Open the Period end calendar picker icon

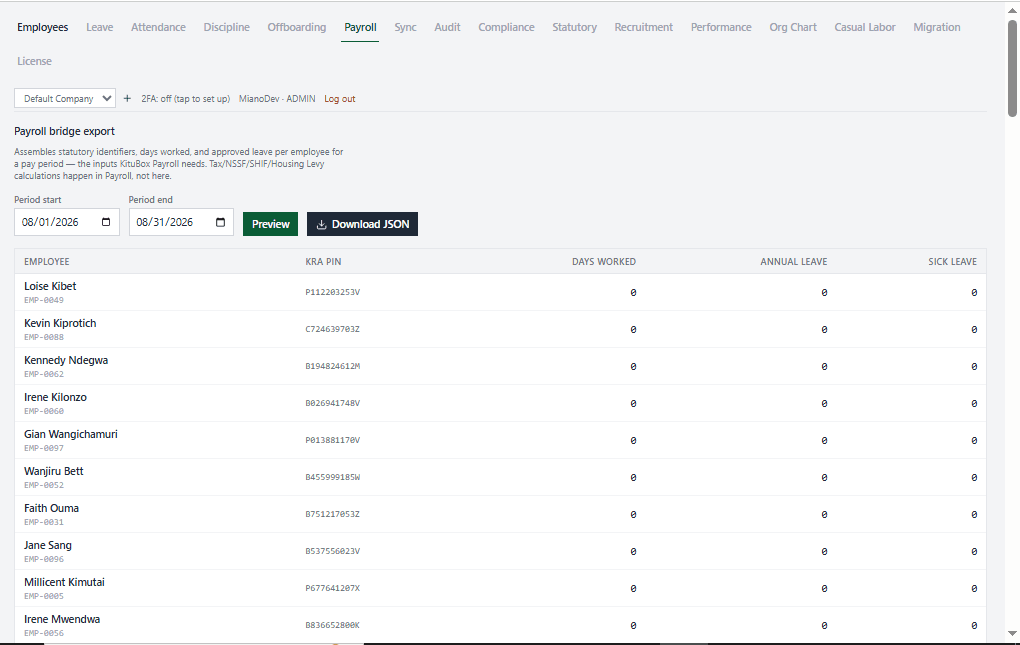(221, 222)
